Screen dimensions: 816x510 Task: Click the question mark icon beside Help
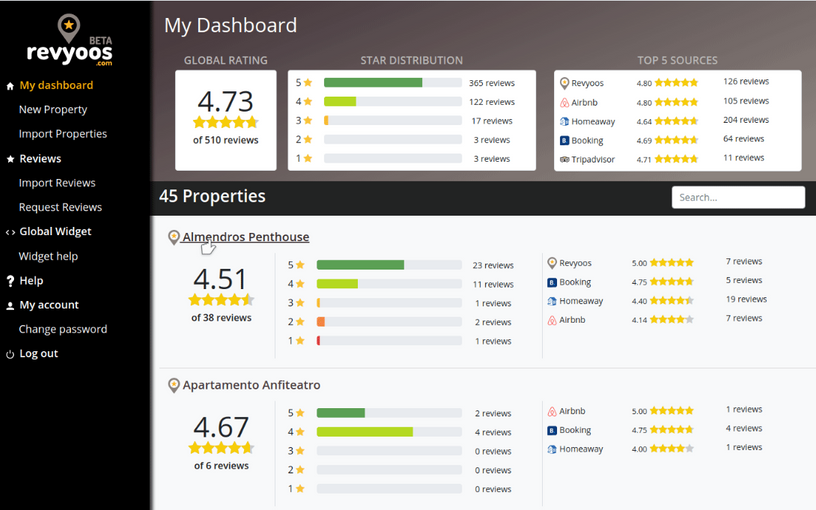pyautogui.click(x=10, y=282)
